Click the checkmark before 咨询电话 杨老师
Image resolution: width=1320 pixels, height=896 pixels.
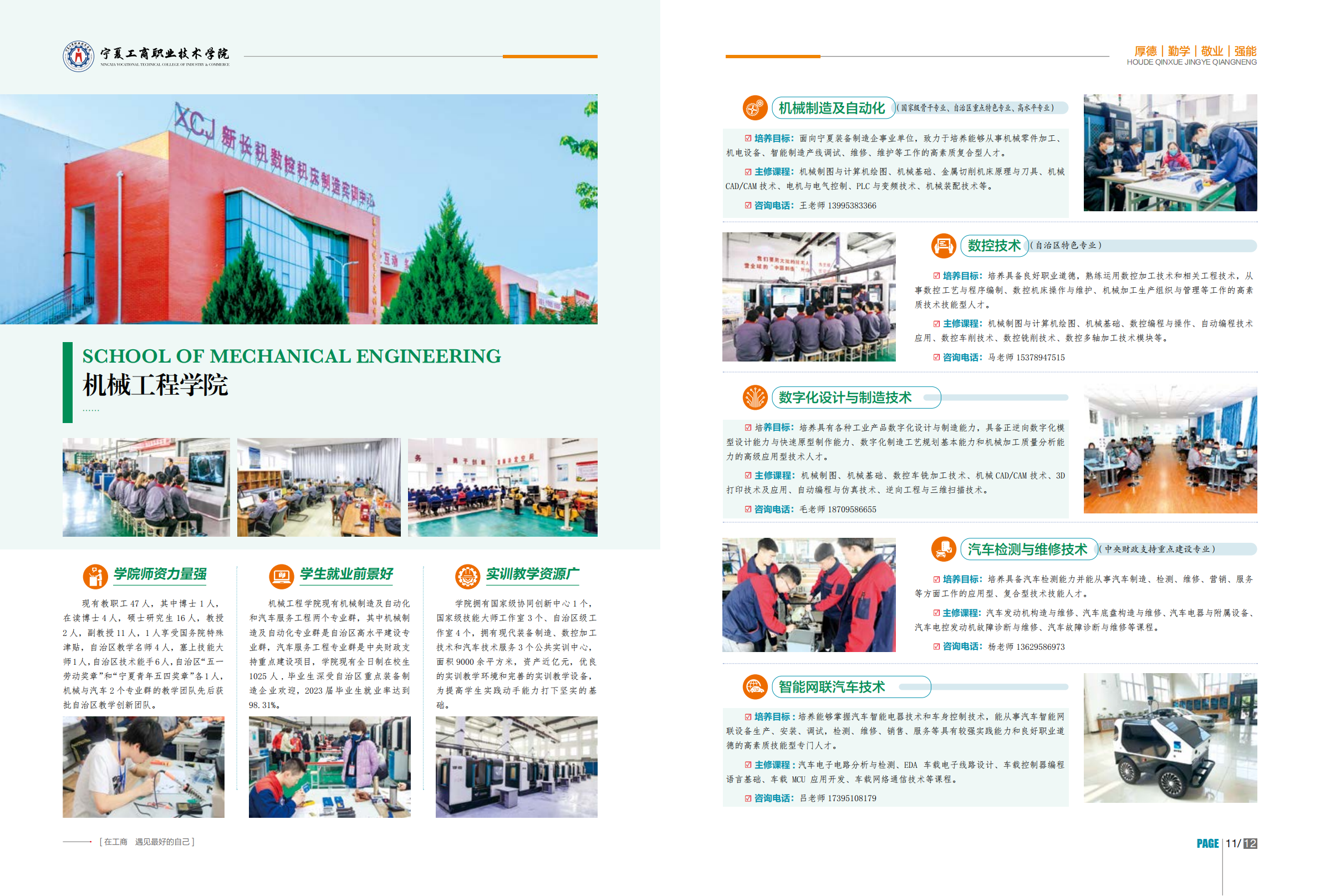point(936,646)
